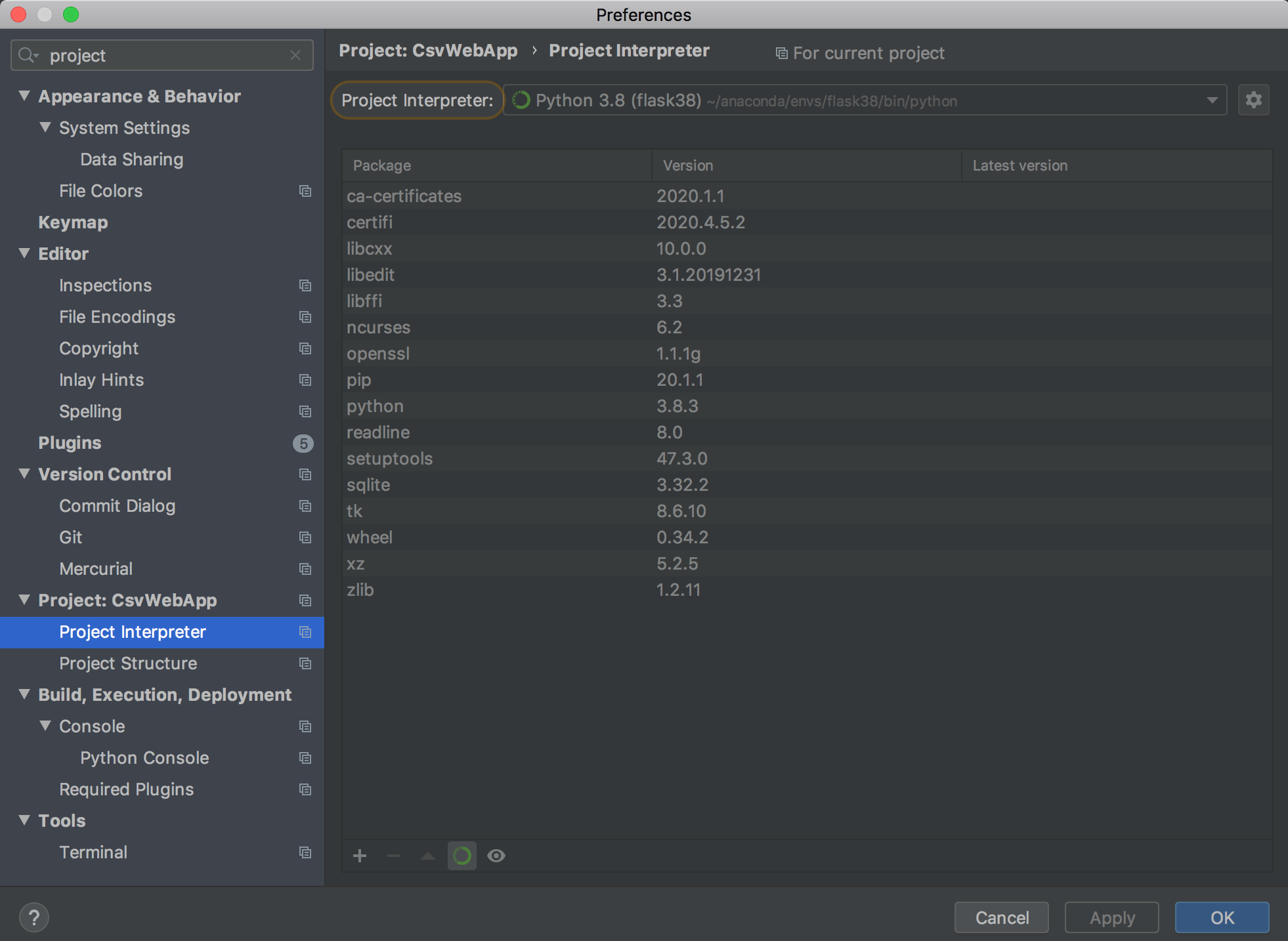Collapse the Appearance & Behavior section
Image resolution: width=1288 pixels, height=941 pixels.
(x=24, y=96)
